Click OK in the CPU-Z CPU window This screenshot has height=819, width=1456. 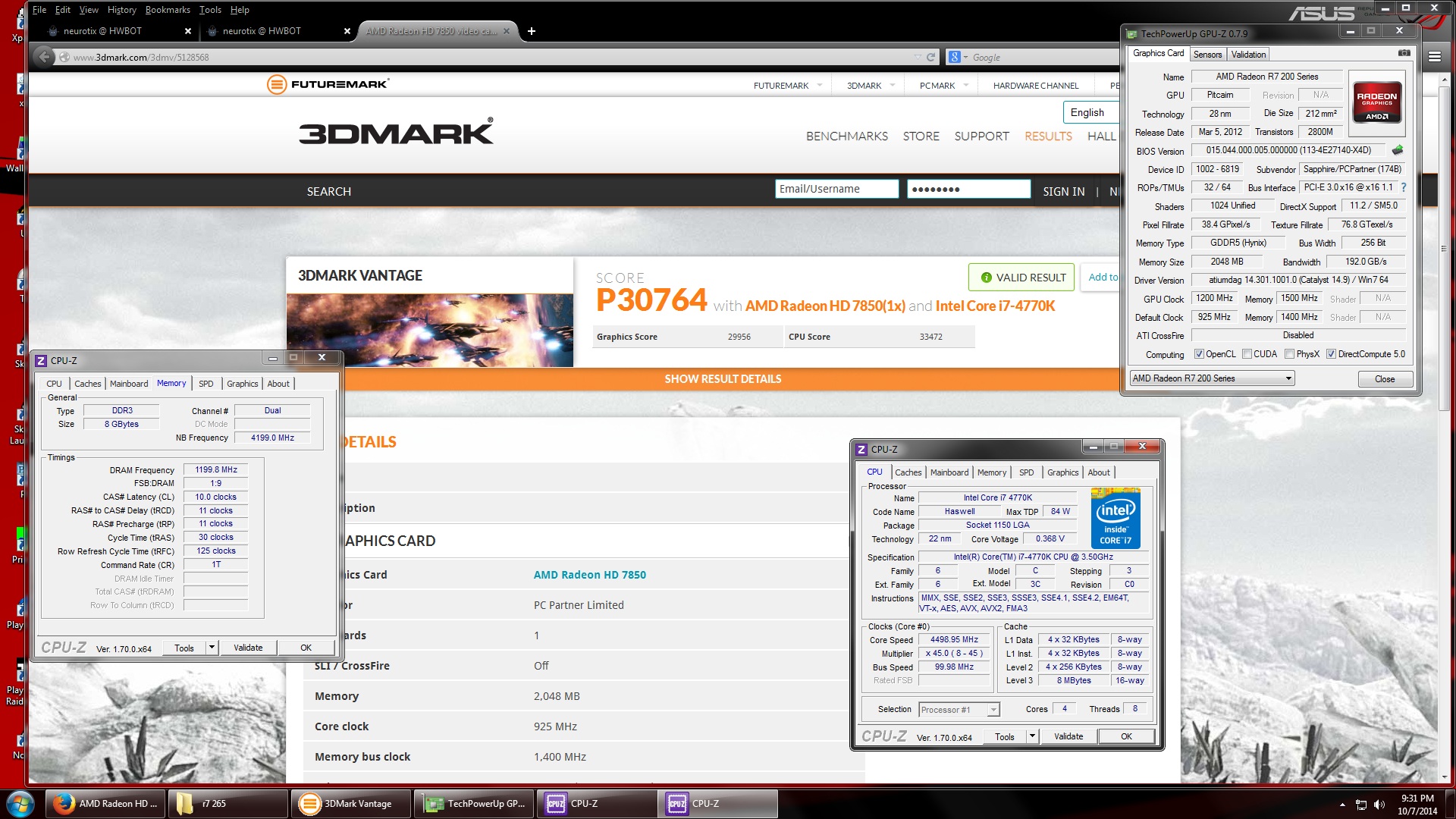1126,736
